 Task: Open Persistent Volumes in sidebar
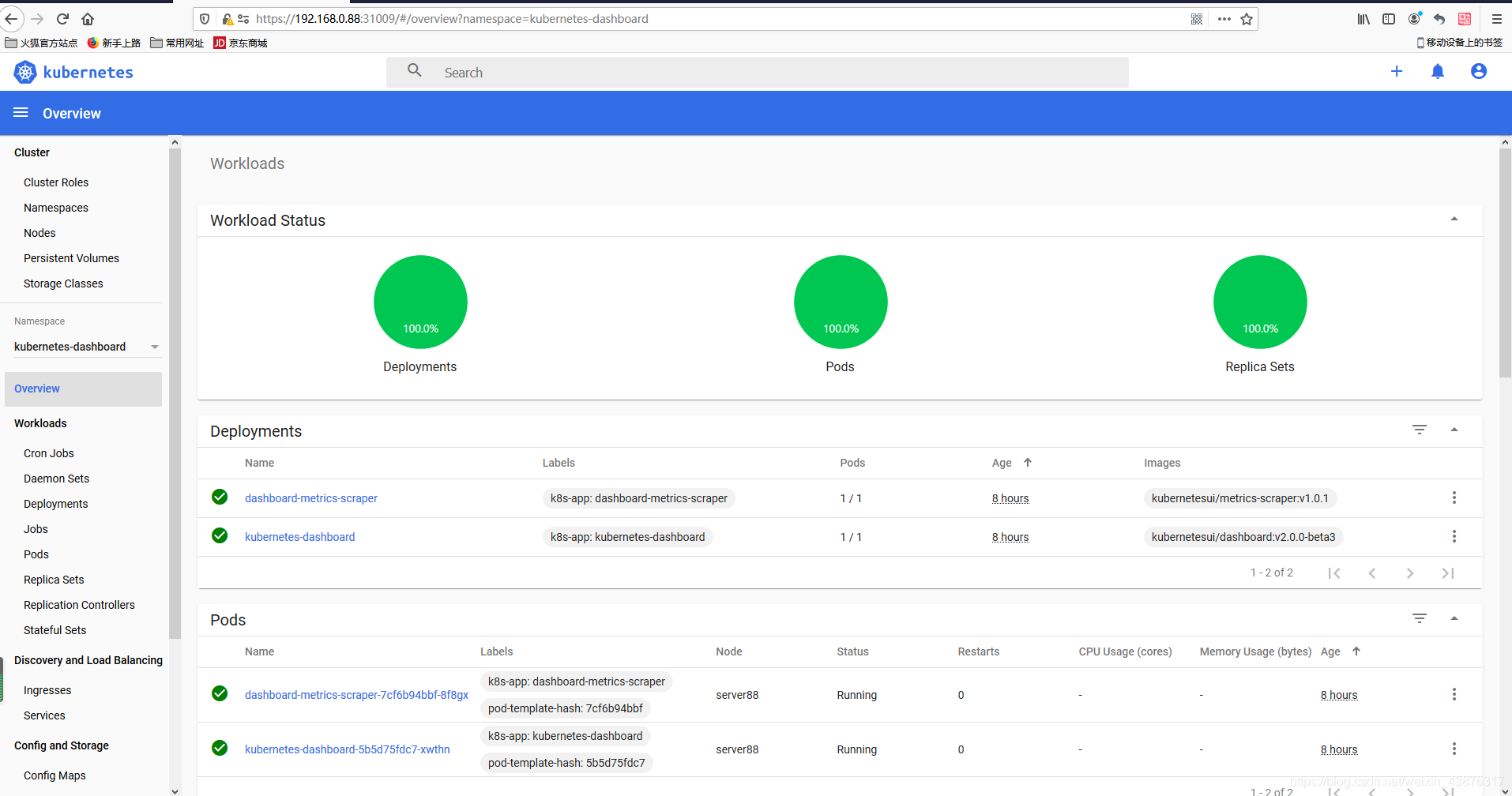pyautogui.click(x=71, y=258)
